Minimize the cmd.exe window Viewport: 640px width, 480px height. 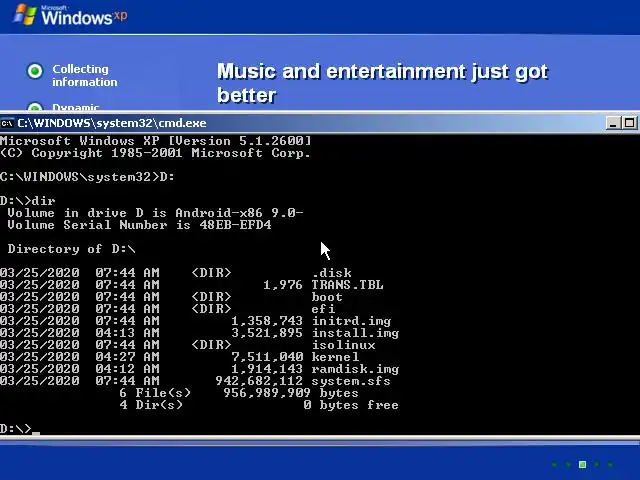(613, 123)
